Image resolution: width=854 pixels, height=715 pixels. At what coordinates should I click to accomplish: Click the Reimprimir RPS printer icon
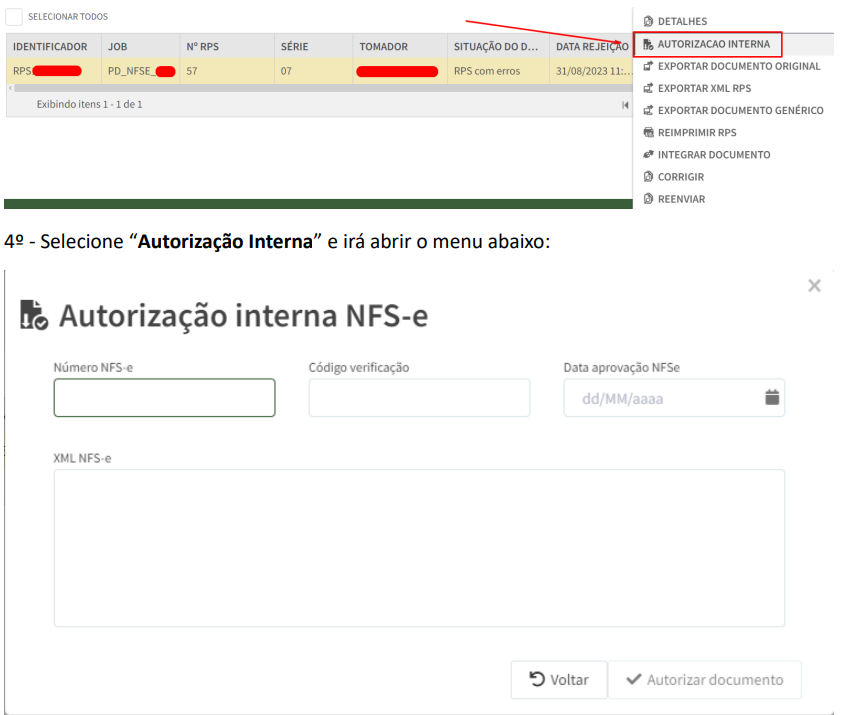648,132
